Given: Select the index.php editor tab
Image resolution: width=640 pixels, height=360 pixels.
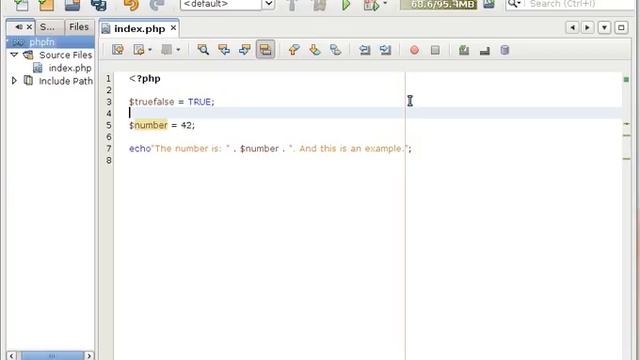Looking at the screenshot, I should pyautogui.click(x=139, y=29).
